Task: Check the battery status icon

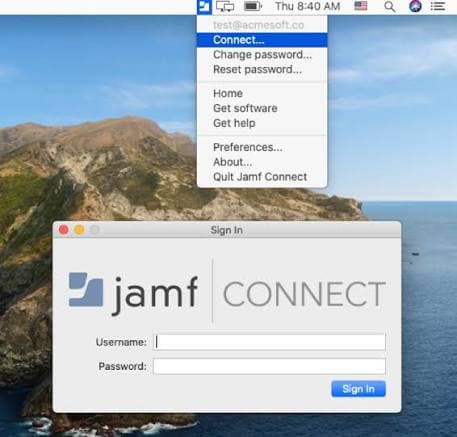Action: [253, 6]
